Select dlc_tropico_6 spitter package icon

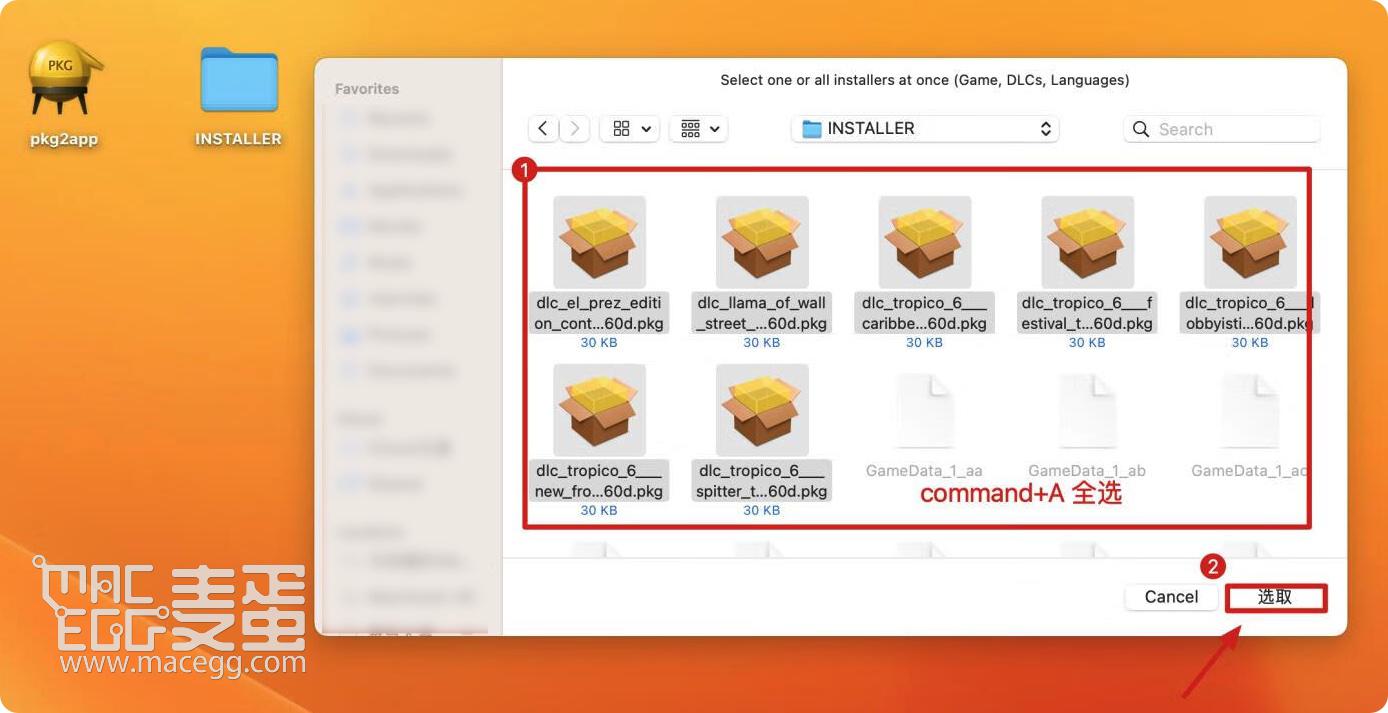click(x=762, y=409)
